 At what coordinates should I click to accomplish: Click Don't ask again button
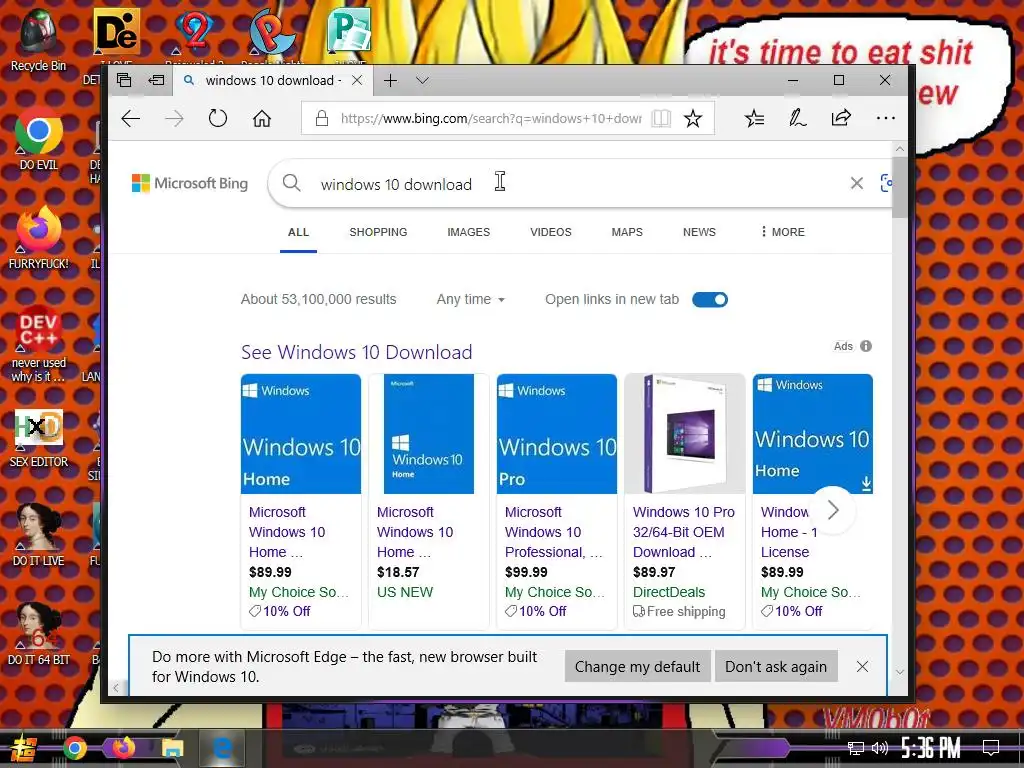pyautogui.click(x=776, y=666)
